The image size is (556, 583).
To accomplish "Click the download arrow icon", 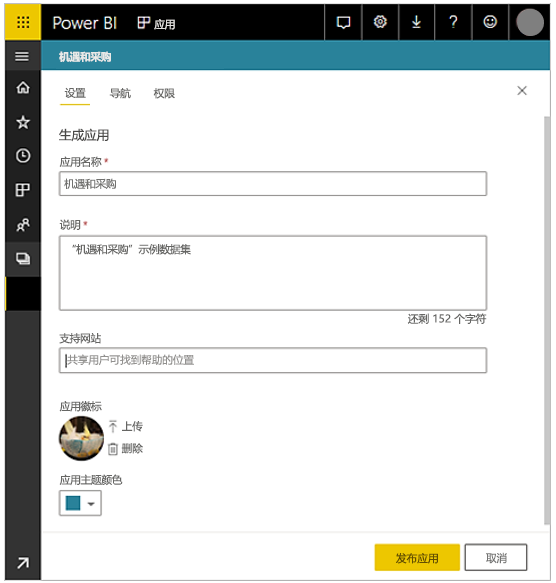I will (x=416, y=22).
